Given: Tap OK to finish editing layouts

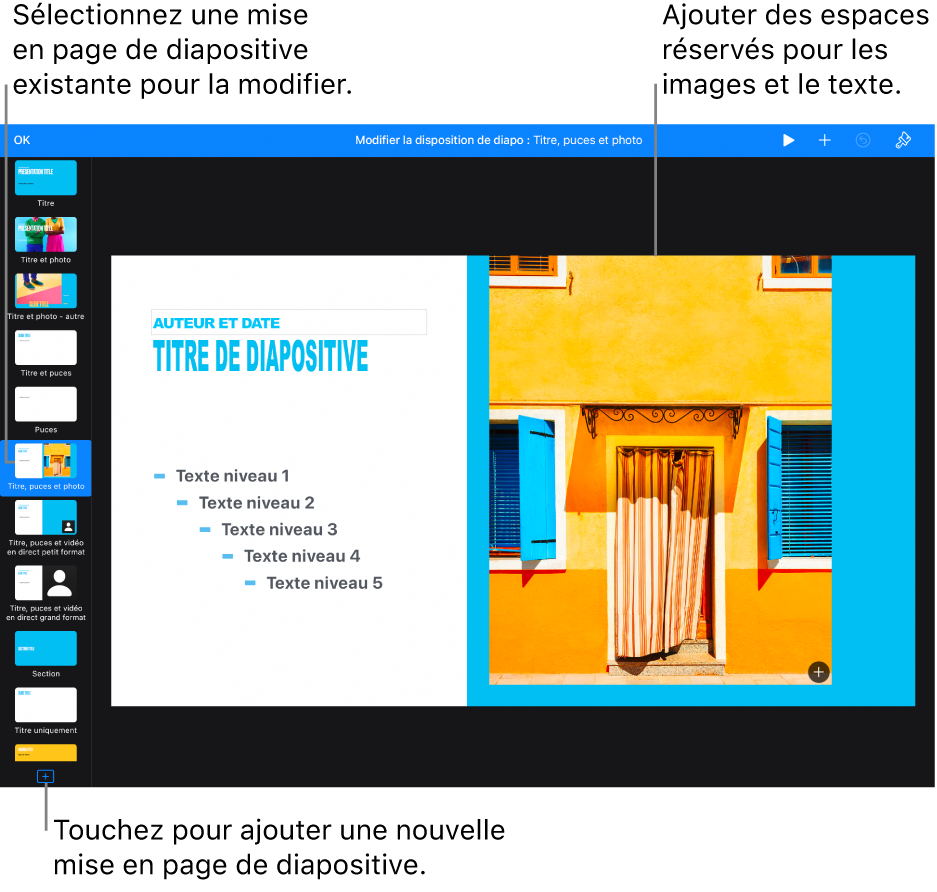Looking at the screenshot, I should pos(22,140).
